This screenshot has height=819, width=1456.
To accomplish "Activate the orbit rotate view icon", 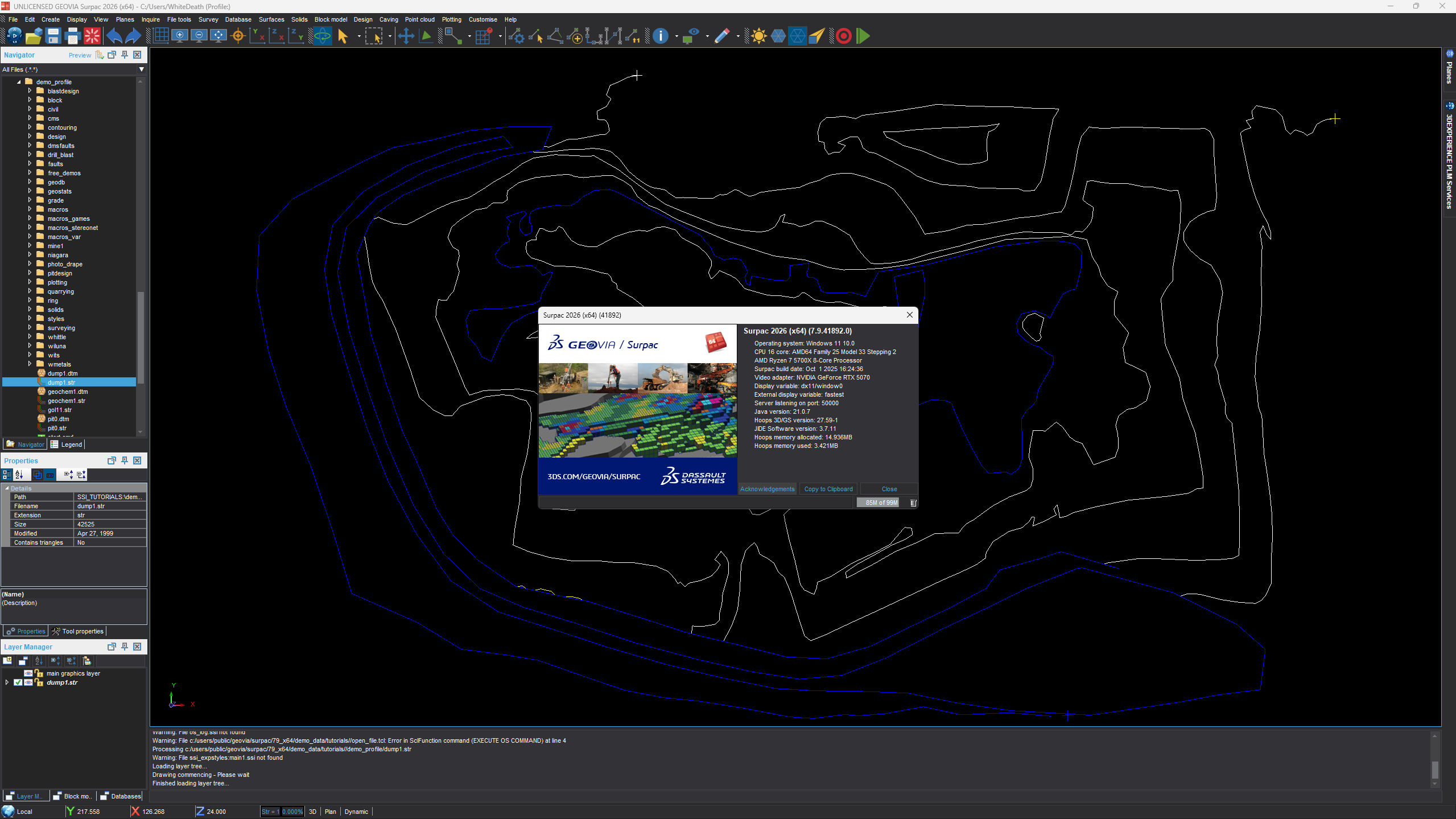I will pyautogui.click(x=322, y=36).
